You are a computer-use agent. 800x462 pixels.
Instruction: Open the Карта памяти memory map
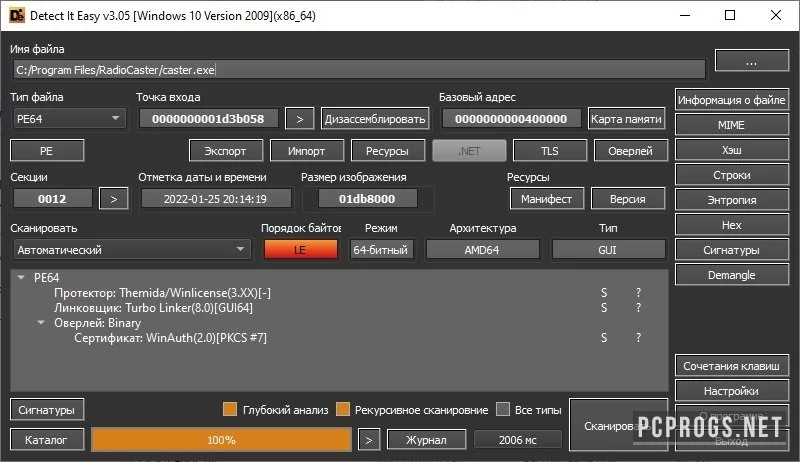[626, 119]
